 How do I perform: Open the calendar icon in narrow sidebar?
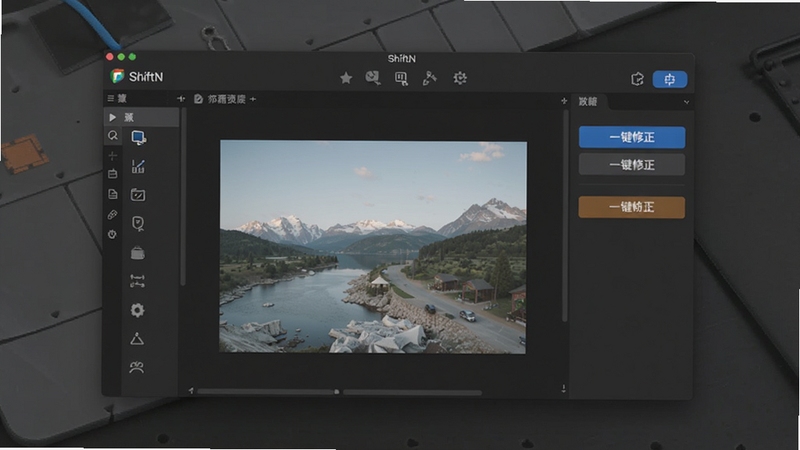pos(113,174)
